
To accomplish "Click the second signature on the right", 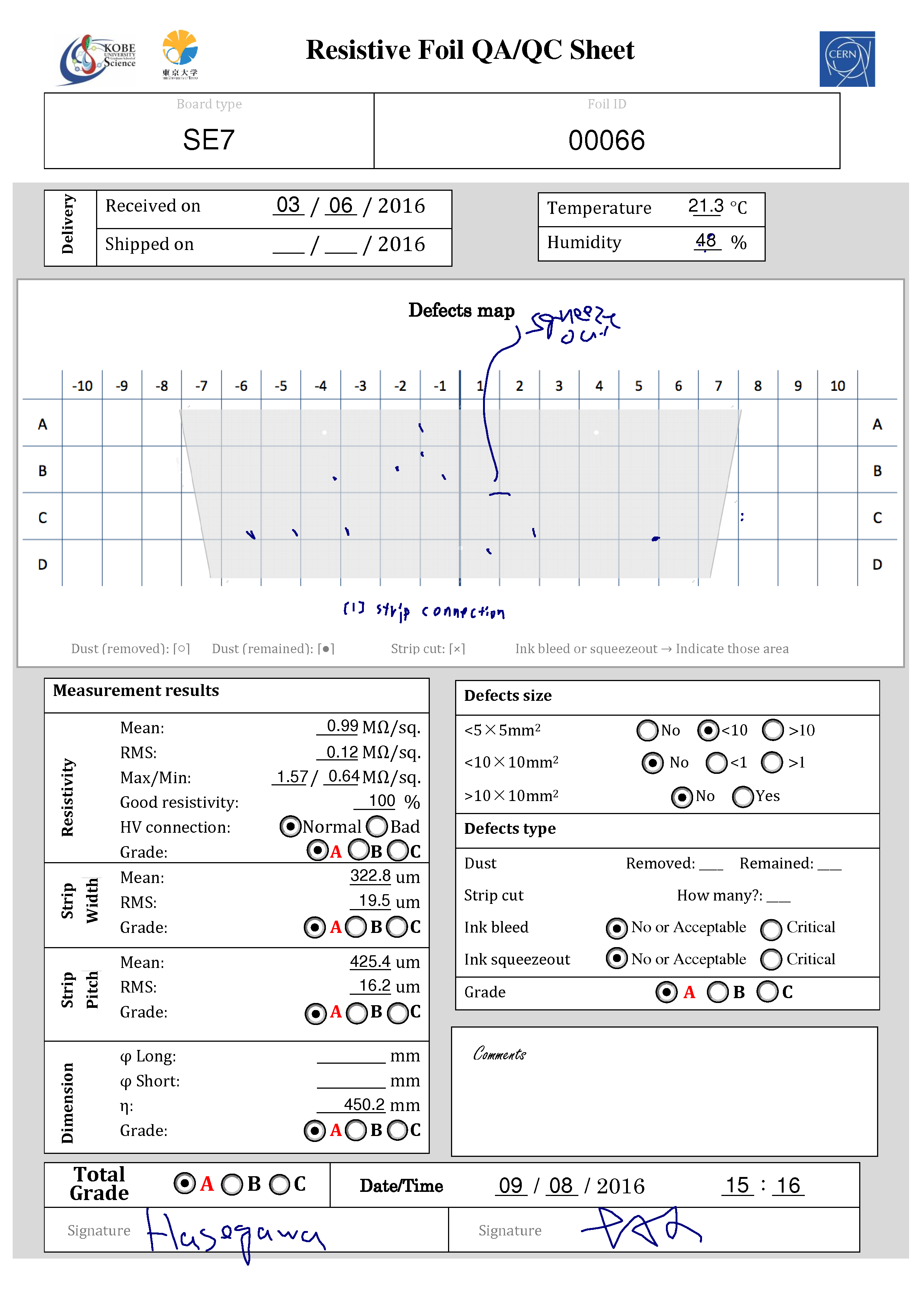I will tap(642, 1227).
